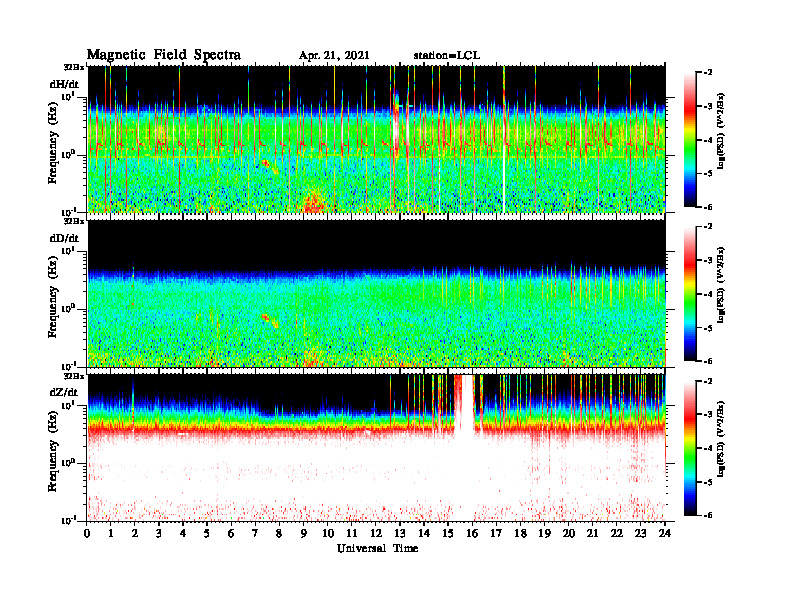Click hour "6" on the Universal Time axis
Viewport: 792px width, 612px height.
pyautogui.click(x=231, y=534)
